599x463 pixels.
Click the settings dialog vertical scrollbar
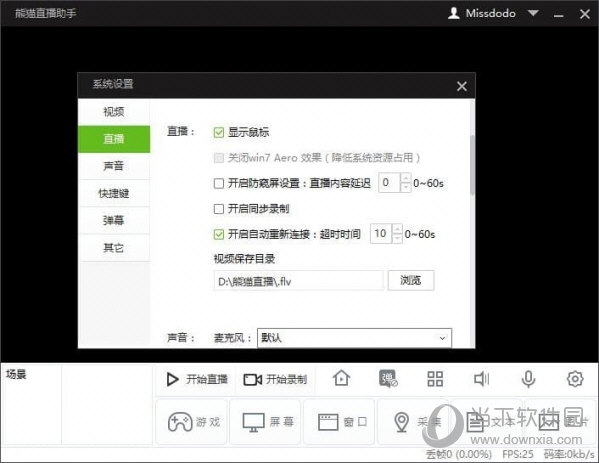coord(472,164)
